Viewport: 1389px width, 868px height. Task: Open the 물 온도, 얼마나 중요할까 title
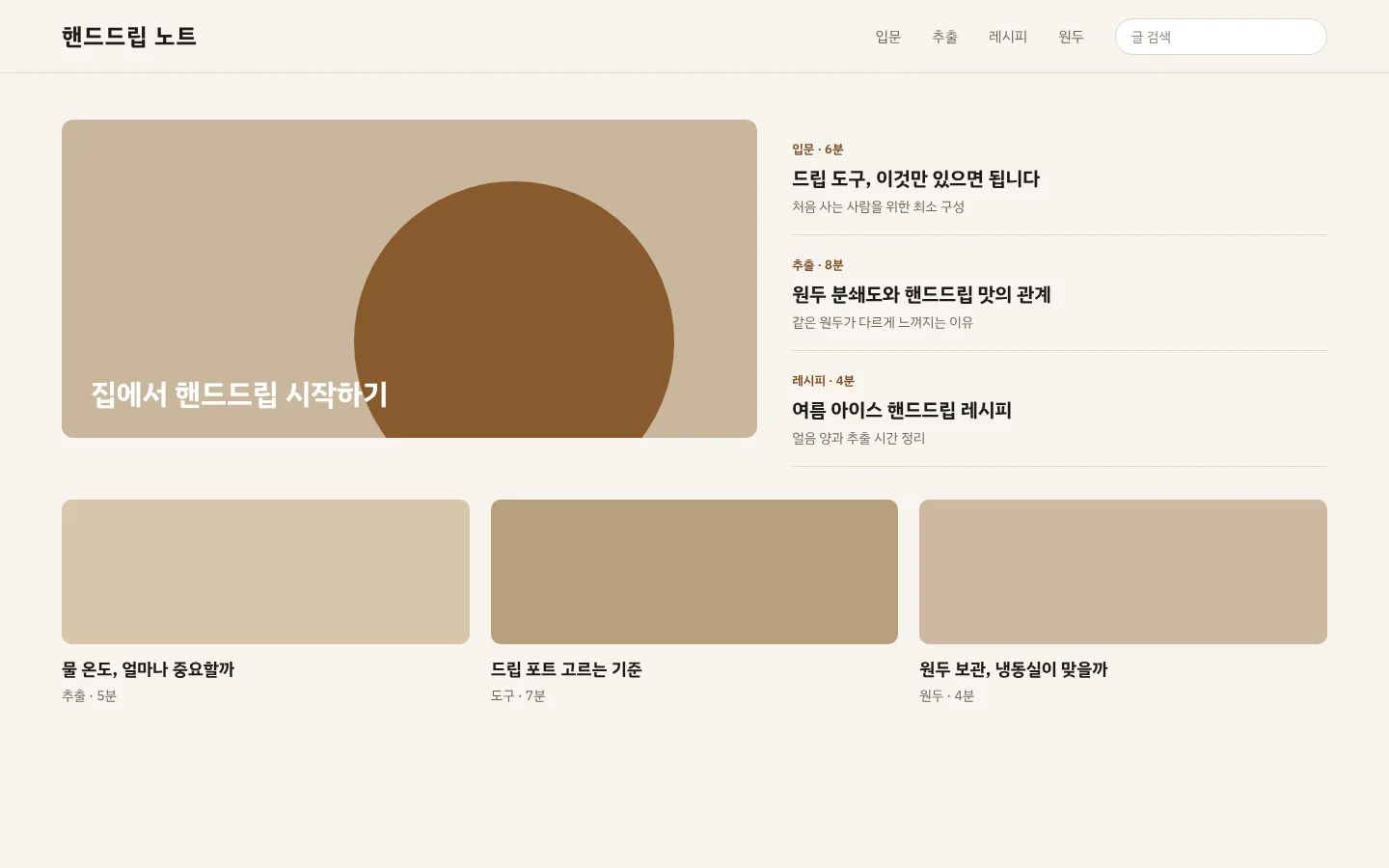(x=149, y=669)
